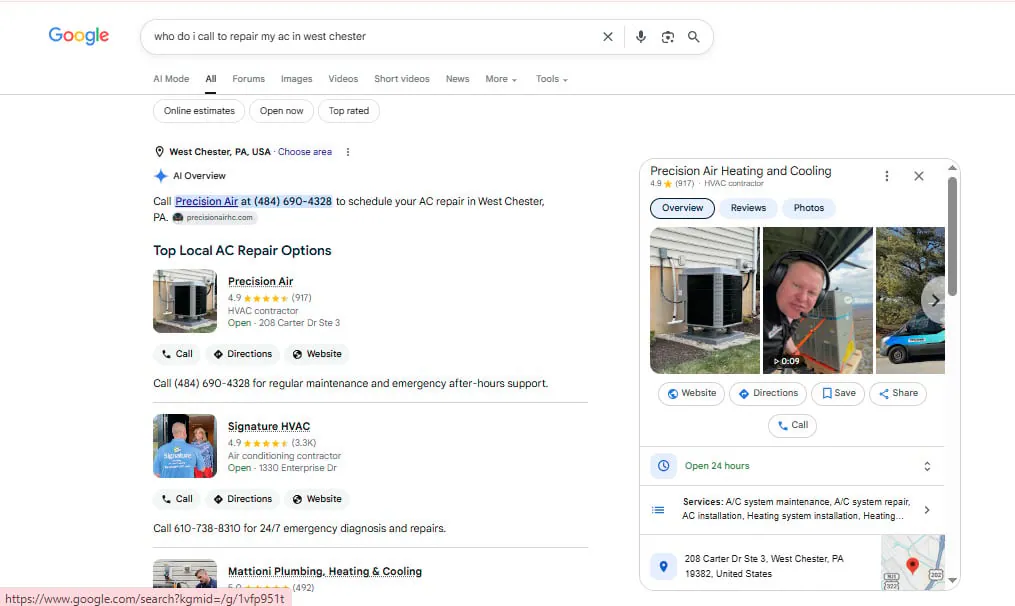The width and height of the screenshot is (1015, 606).
Task: Get Directions to Precision Air in results
Action: pyautogui.click(x=243, y=354)
